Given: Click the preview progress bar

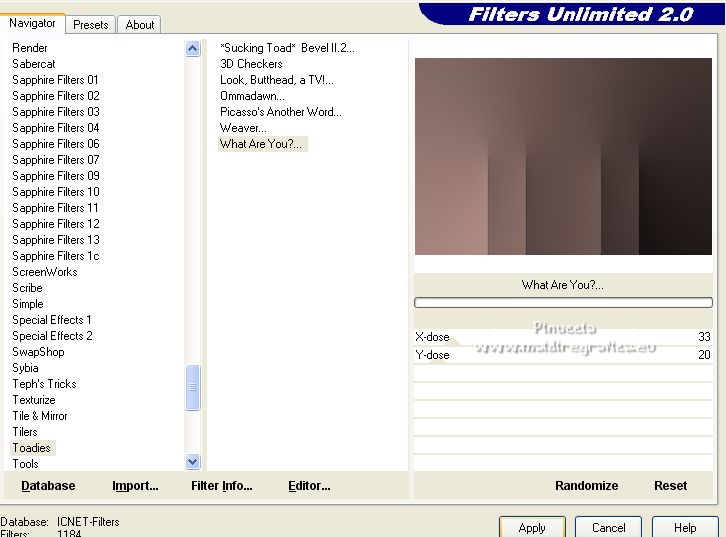Looking at the screenshot, I should [x=563, y=303].
